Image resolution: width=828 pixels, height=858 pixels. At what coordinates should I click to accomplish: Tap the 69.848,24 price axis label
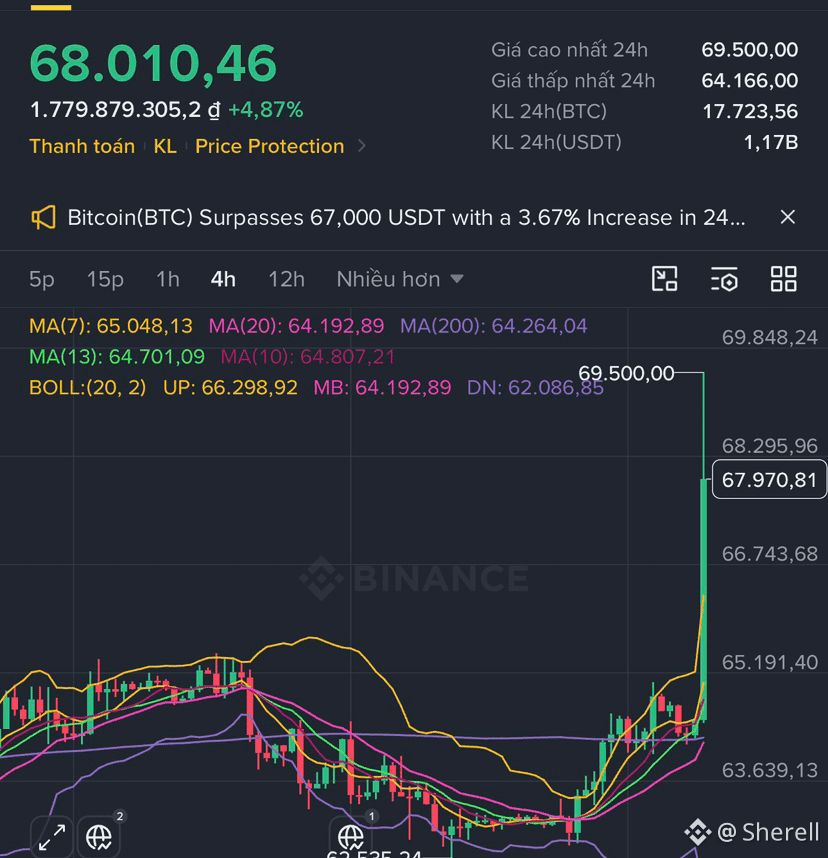[x=769, y=337]
